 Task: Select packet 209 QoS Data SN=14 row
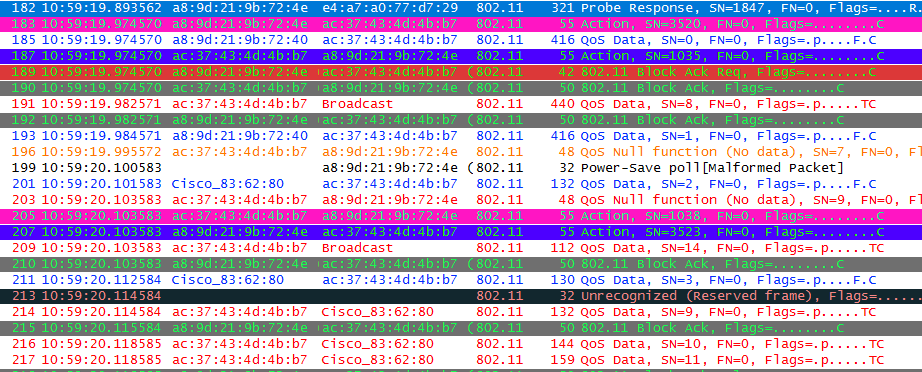[461, 248]
